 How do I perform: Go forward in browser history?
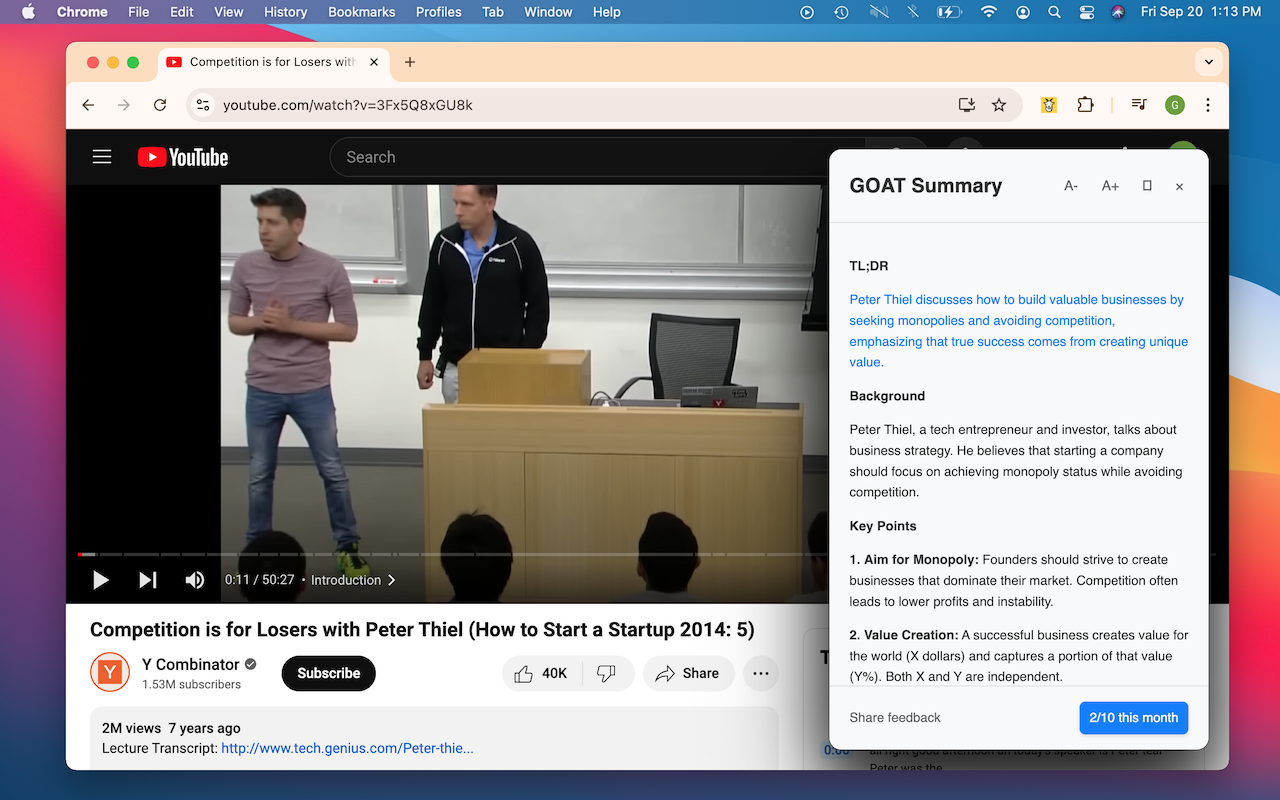124,105
